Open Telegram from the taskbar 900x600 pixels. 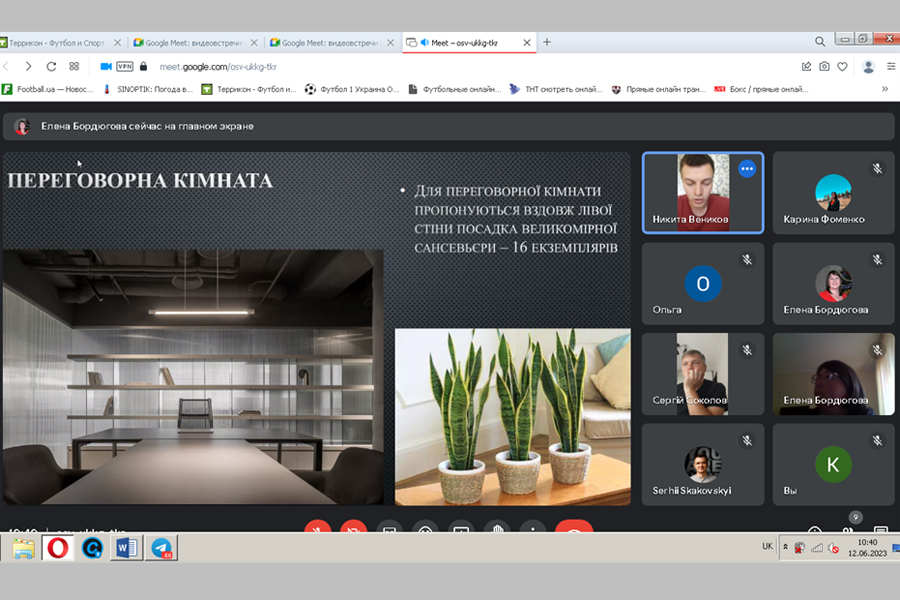[162, 548]
